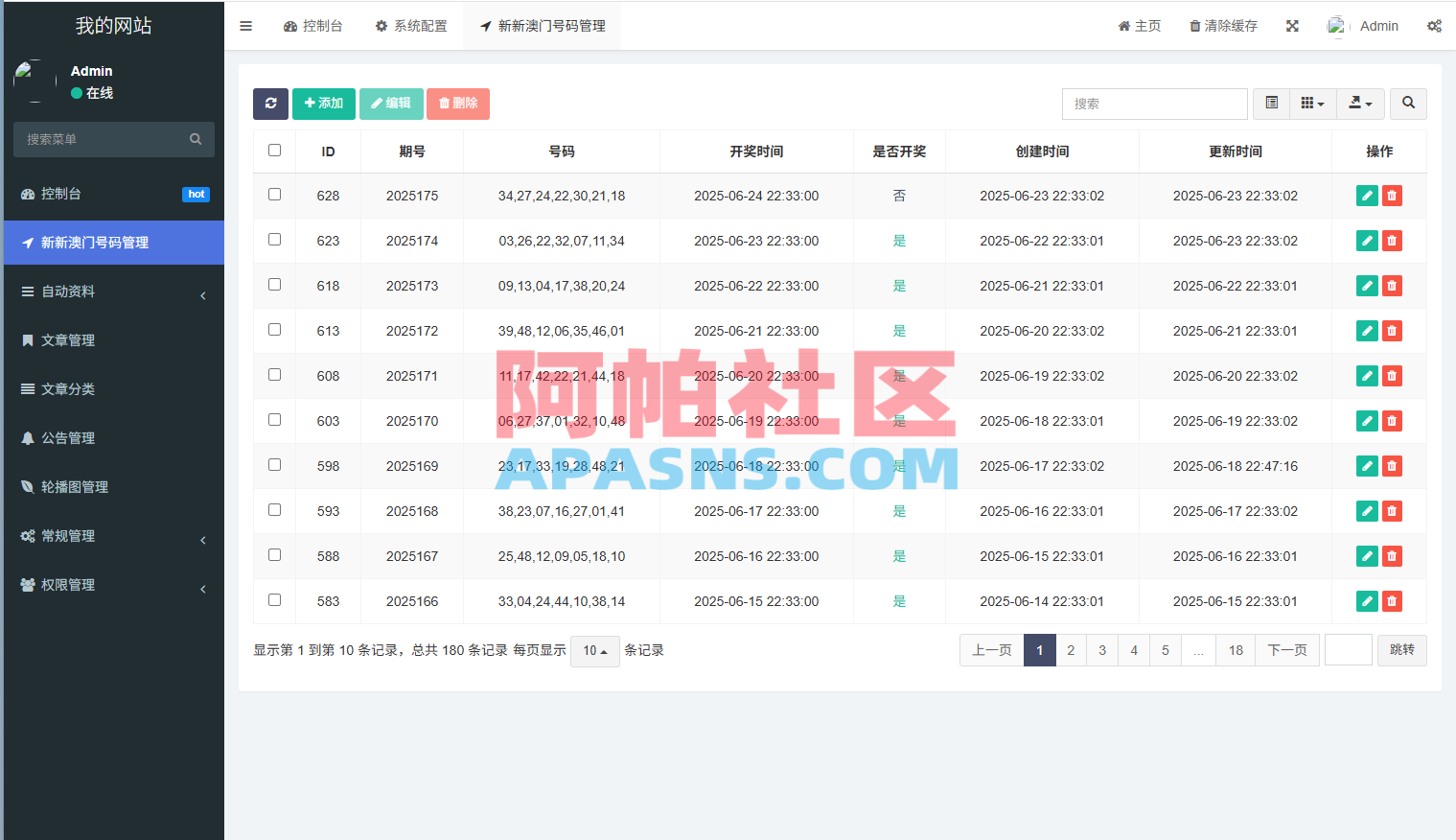1456x840 pixels.
Task: Delete row with ID 618
Action: tap(1392, 286)
